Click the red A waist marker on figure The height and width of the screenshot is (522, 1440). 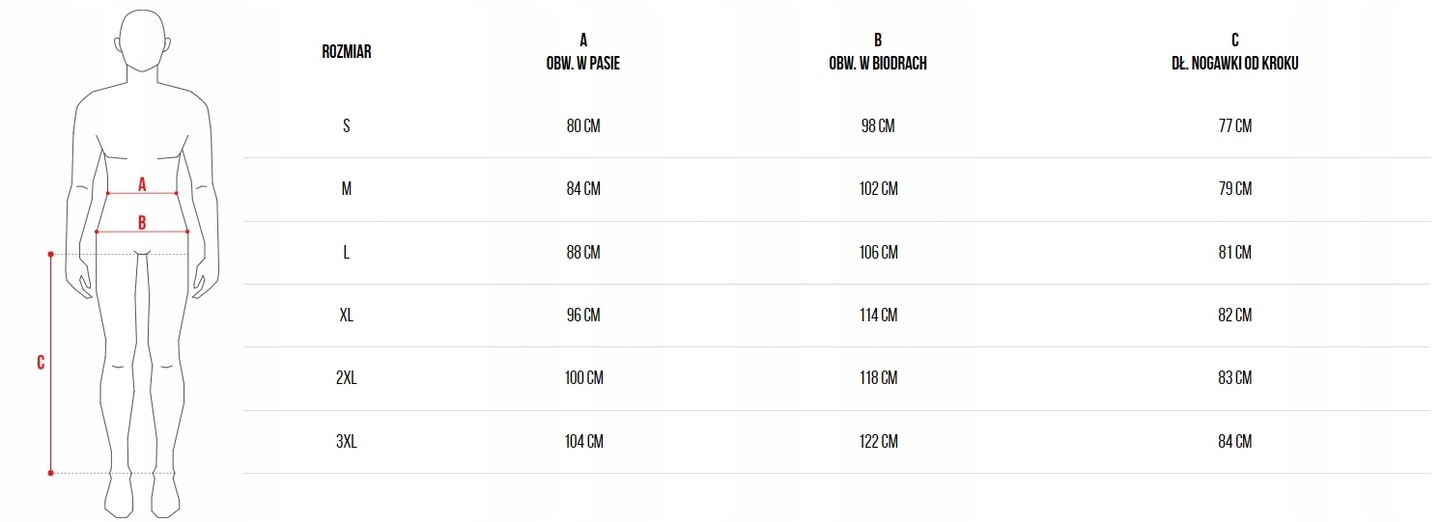[142, 185]
